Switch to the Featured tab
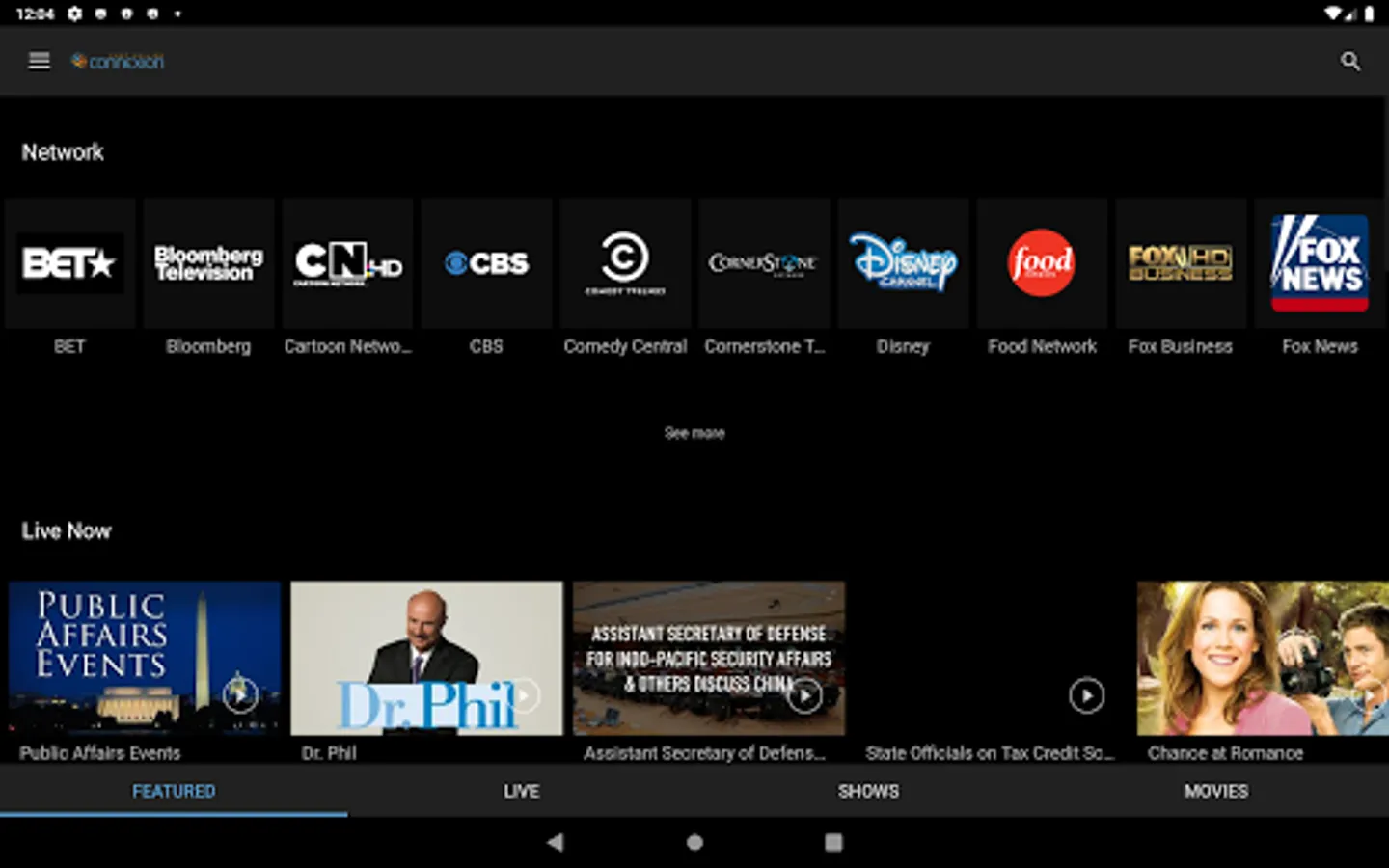Screen dimensions: 1389x868 click(174, 791)
